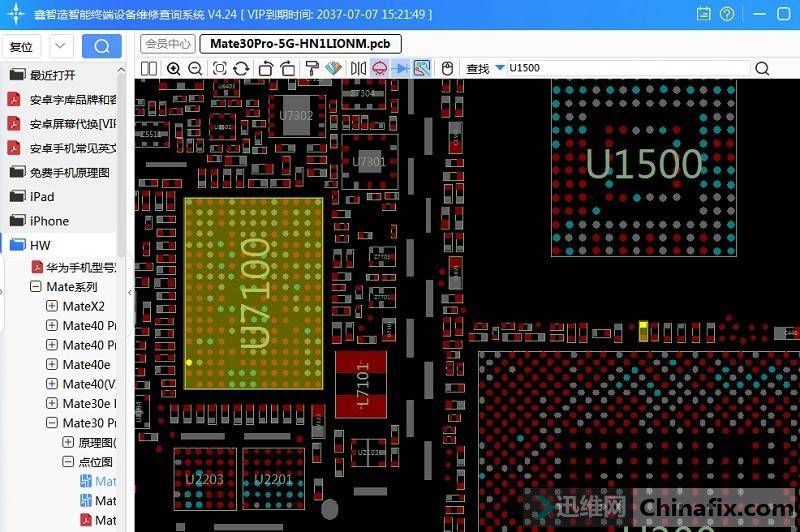Screen dimensions: 800x532
Task: Click the search magnifier next to U1500 field
Action: [x=762, y=68]
